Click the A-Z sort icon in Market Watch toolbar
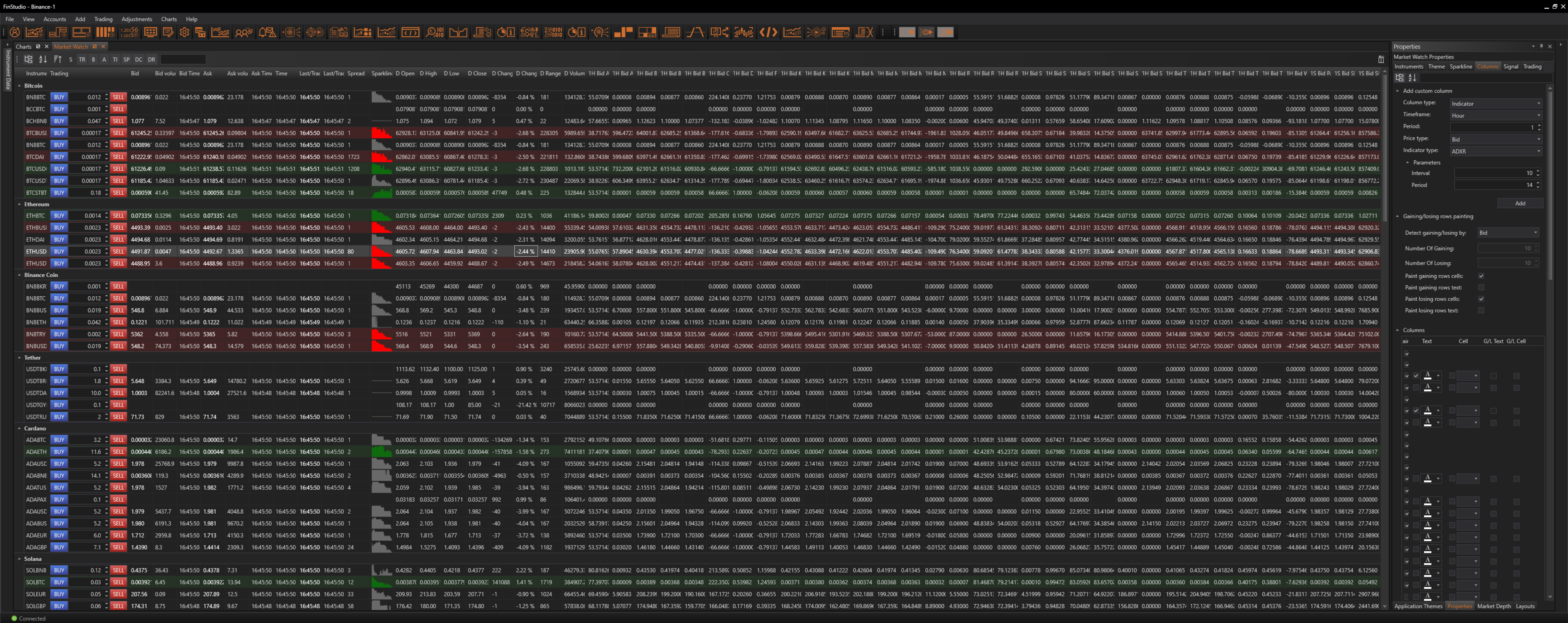 tap(43, 60)
